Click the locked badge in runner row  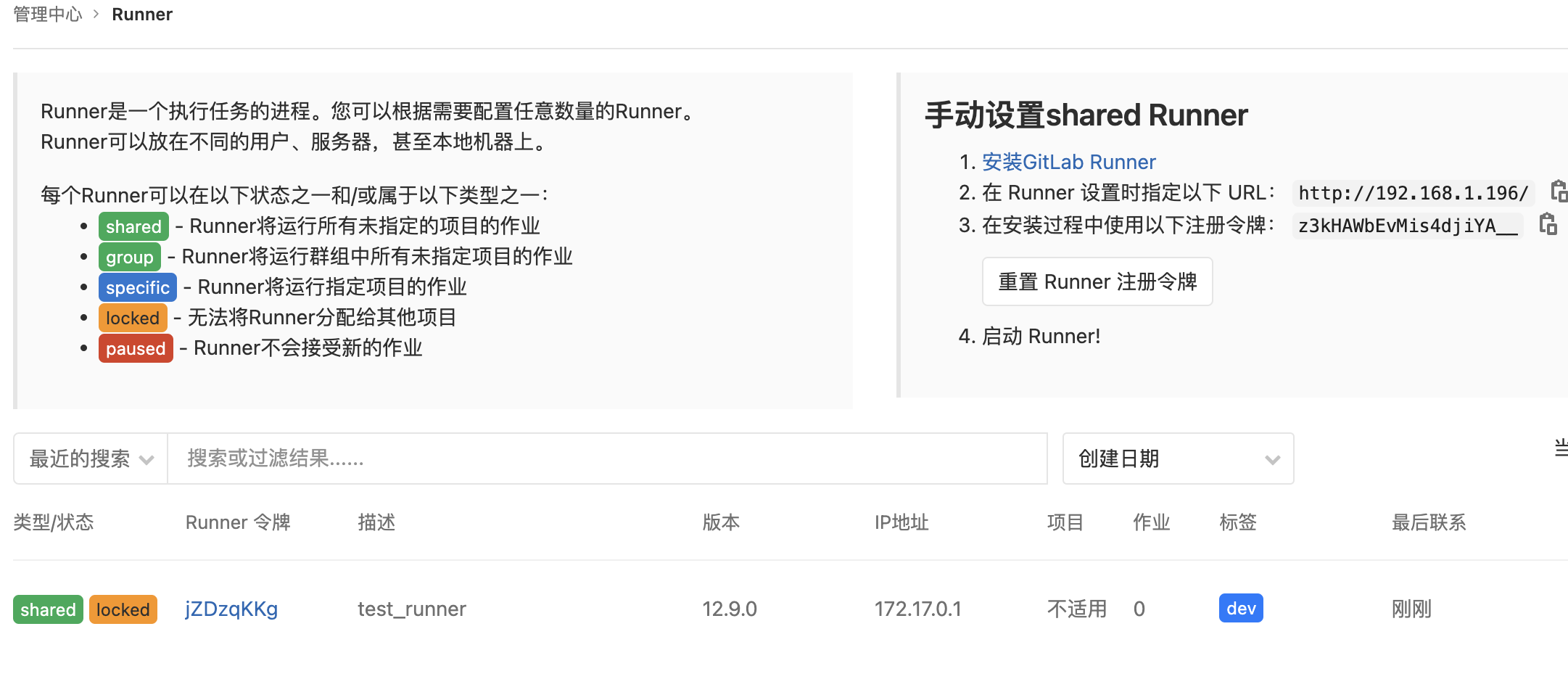(123, 609)
